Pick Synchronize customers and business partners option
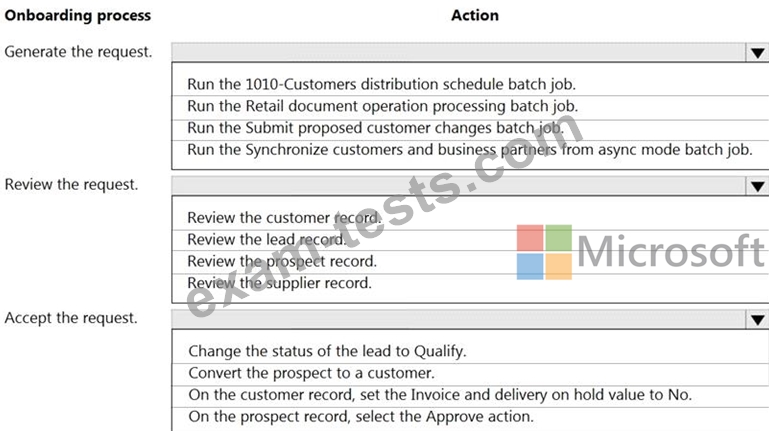This screenshot has width=769, height=431. [468, 149]
